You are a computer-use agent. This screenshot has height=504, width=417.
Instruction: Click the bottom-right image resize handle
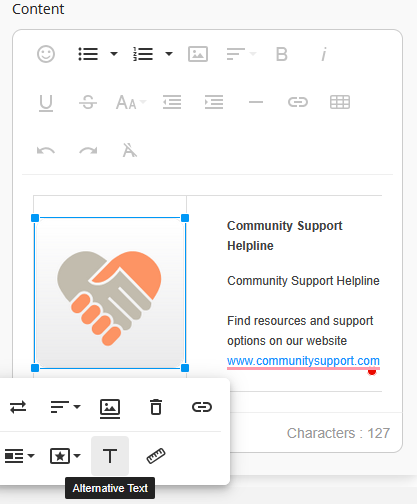coord(185,368)
